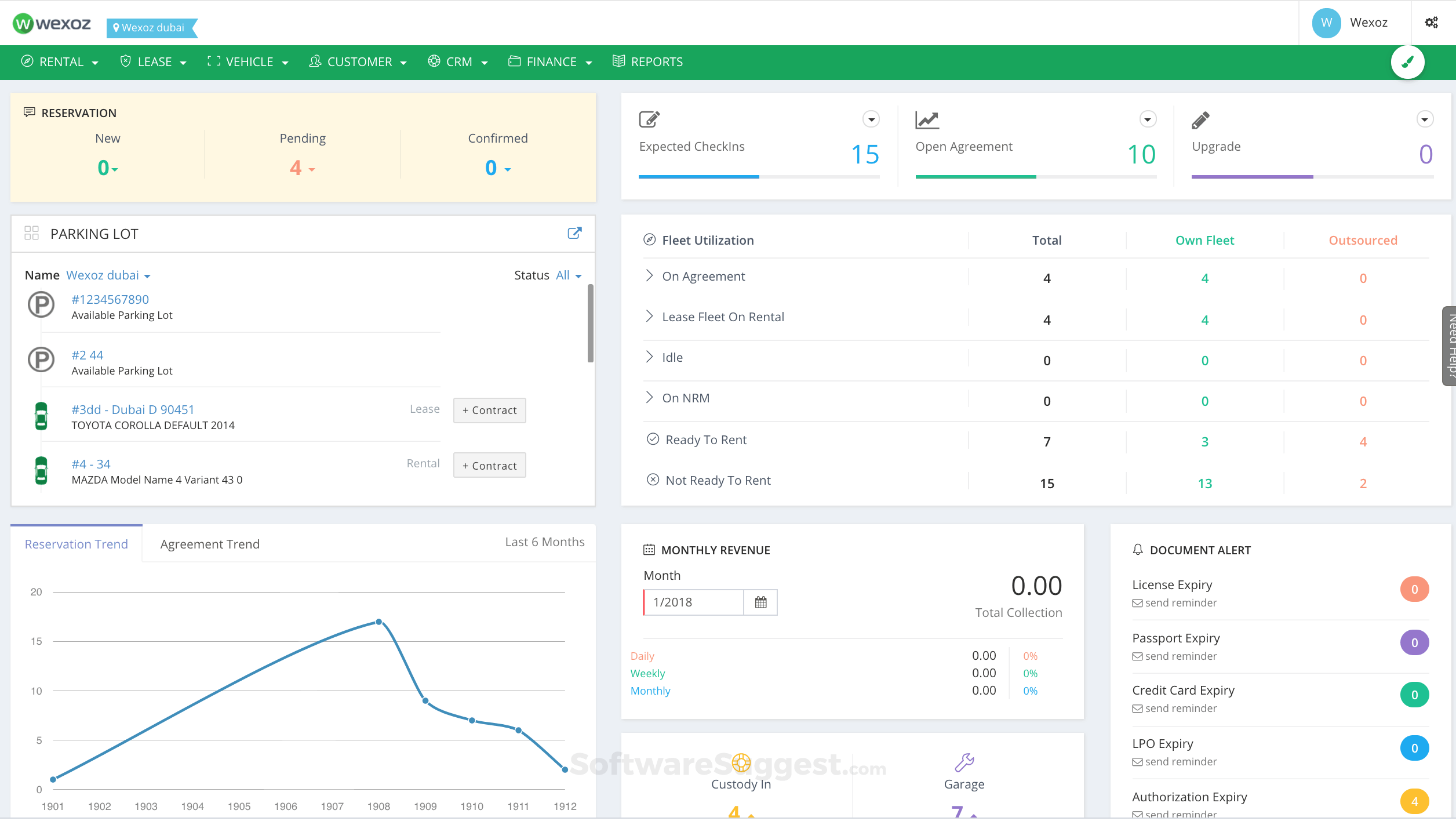Click the Open Agreement chart icon
The width and height of the screenshot is (1456, 821).
point(926,119)
